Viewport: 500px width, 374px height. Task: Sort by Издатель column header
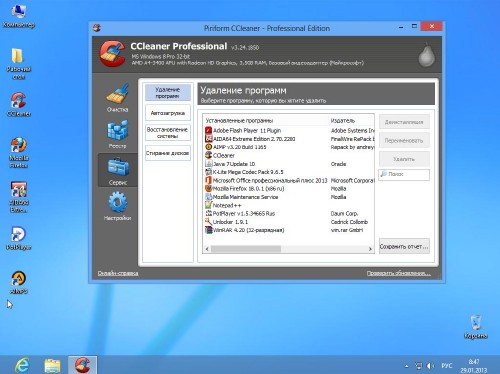point(351,120)
